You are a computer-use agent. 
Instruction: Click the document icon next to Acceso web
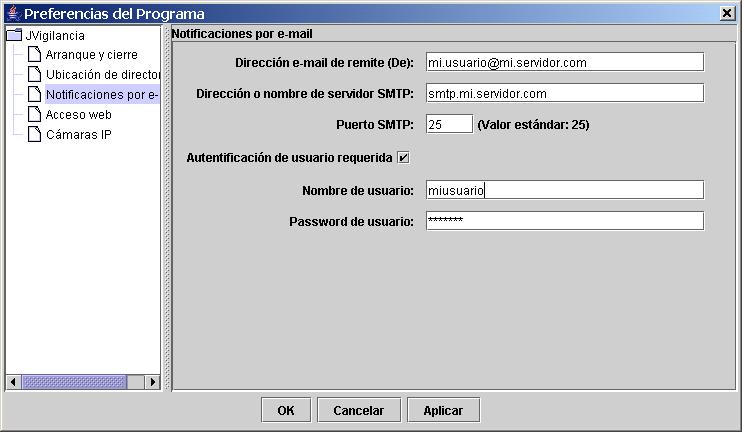coord(34,114)
